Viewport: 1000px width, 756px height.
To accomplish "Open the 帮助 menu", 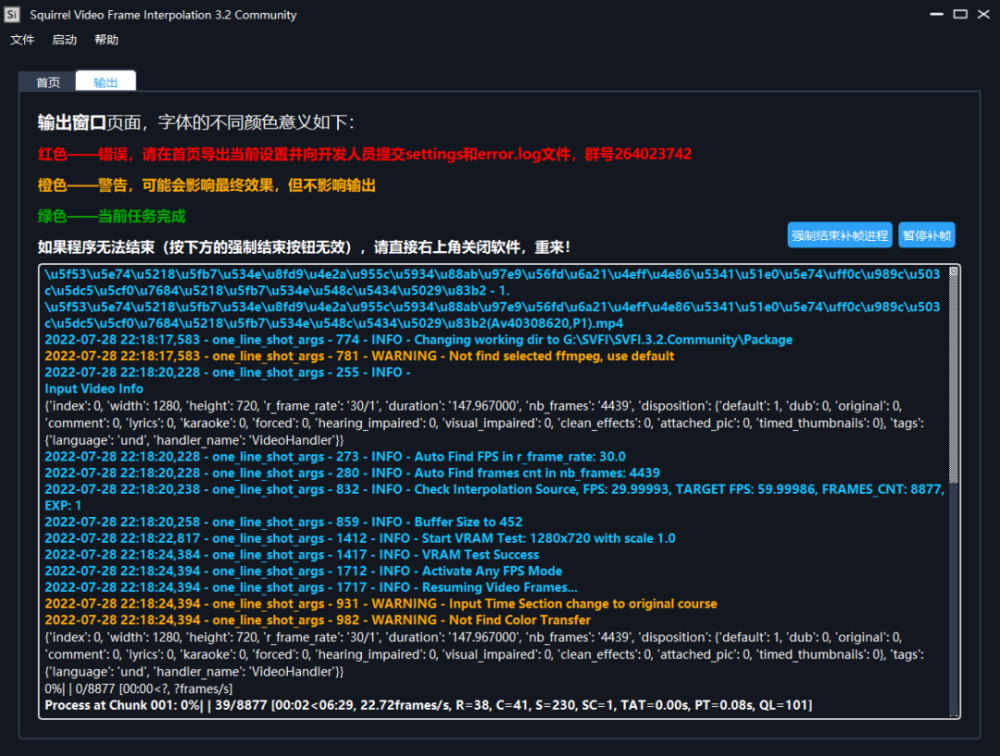I will (106, 40).
